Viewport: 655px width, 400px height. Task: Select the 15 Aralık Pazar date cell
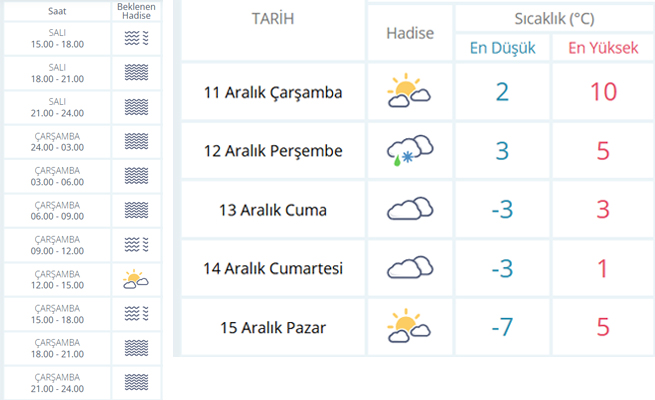pyautogui.click(x=273, y=327)
